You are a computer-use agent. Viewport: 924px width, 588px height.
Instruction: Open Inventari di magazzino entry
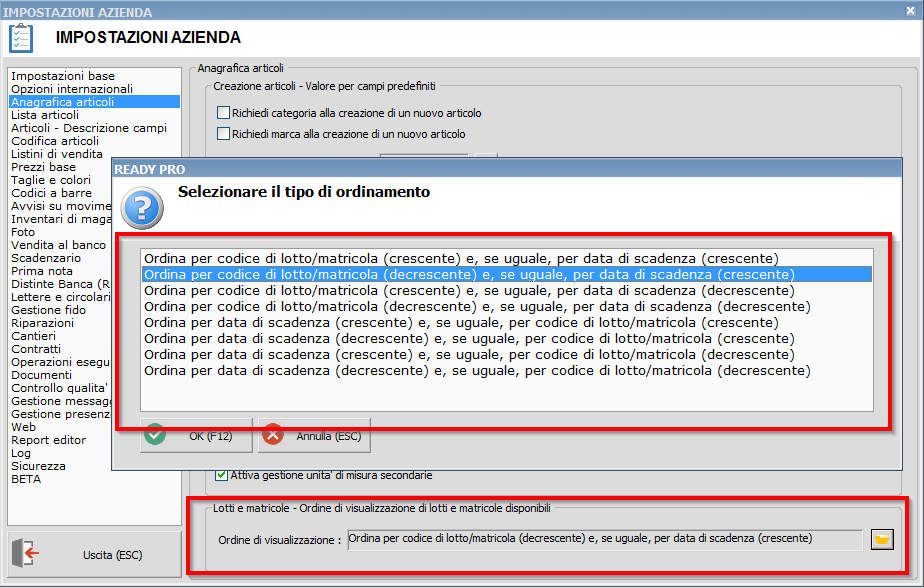click(60, 219)
